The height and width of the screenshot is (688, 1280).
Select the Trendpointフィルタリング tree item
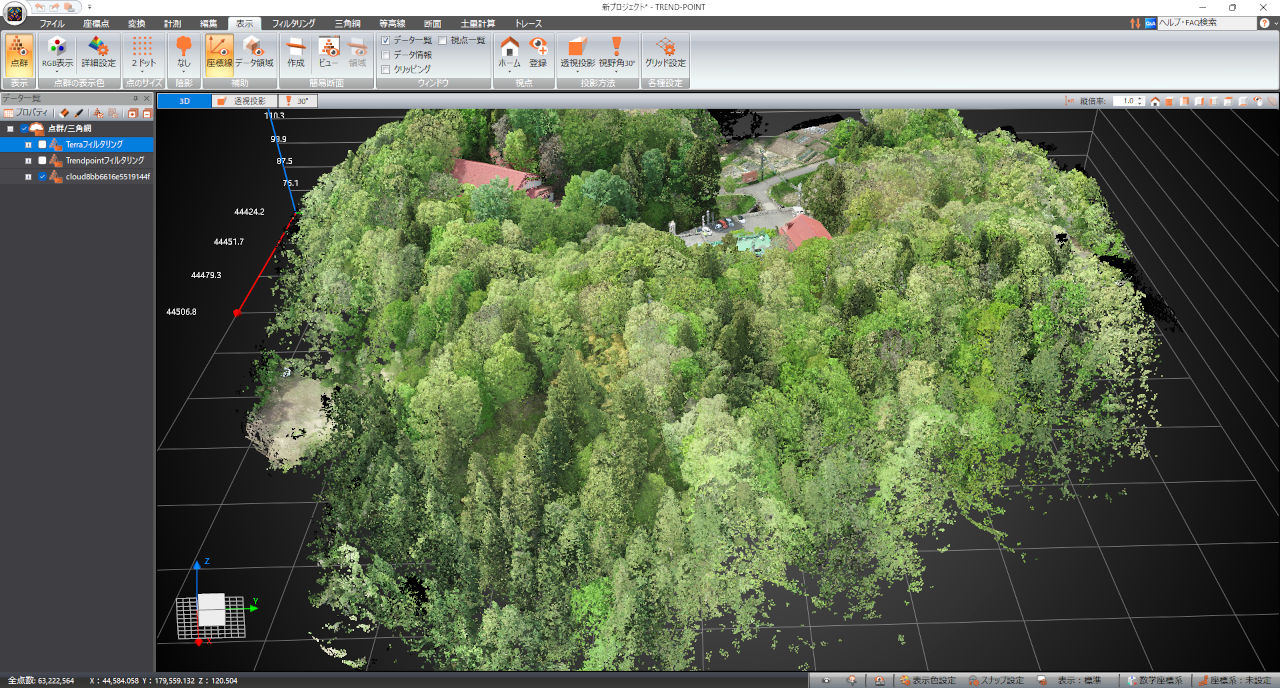(x=104, y=160)
